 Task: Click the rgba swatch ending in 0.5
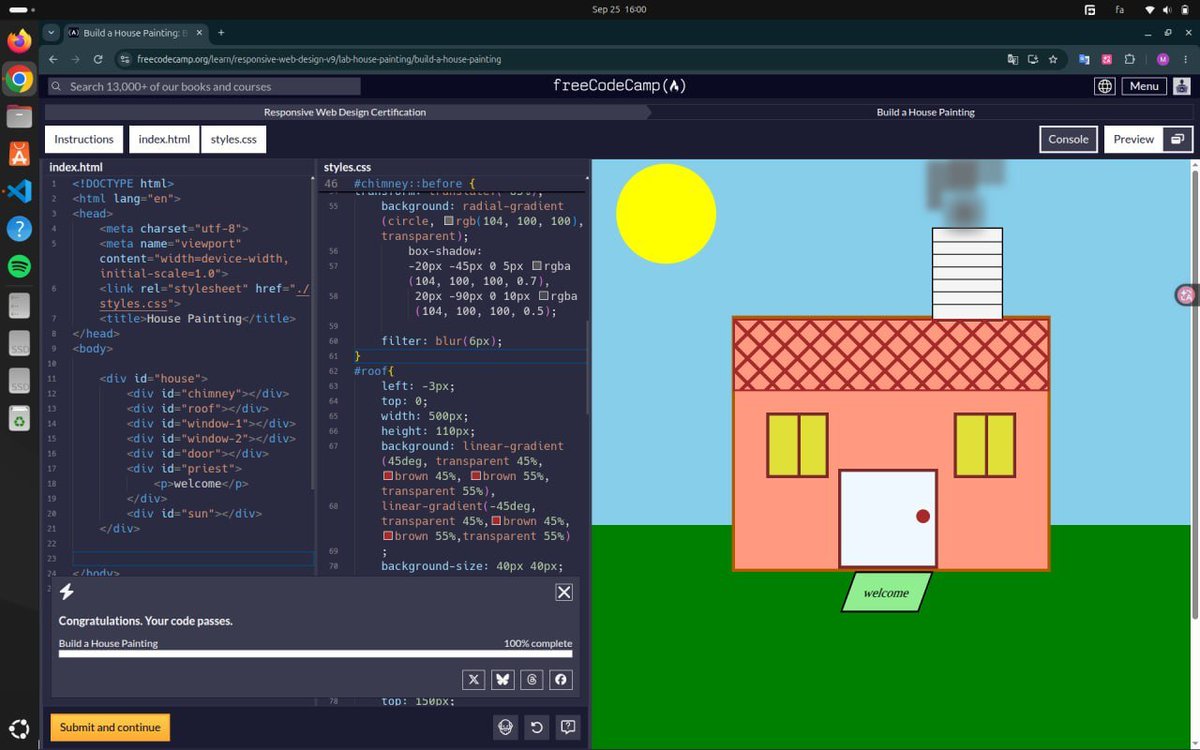coord(544,296)
